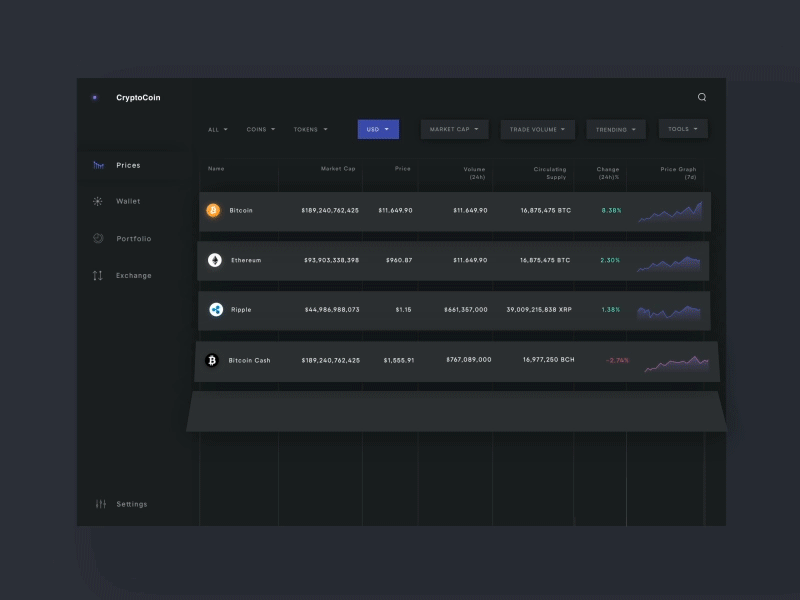Viewport: 800px width, 600px height.
Task: Open the USD currency dropdown
Action: coord(378,129)
